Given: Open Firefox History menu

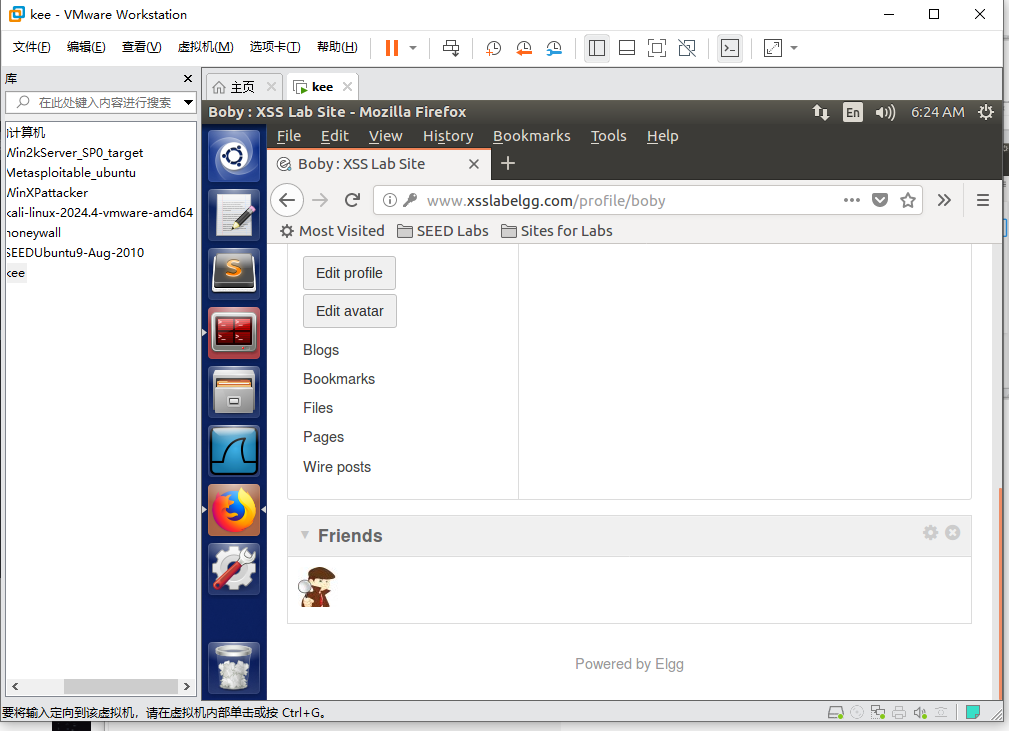Looking at the screenshot, I should [x=448, y=136].
